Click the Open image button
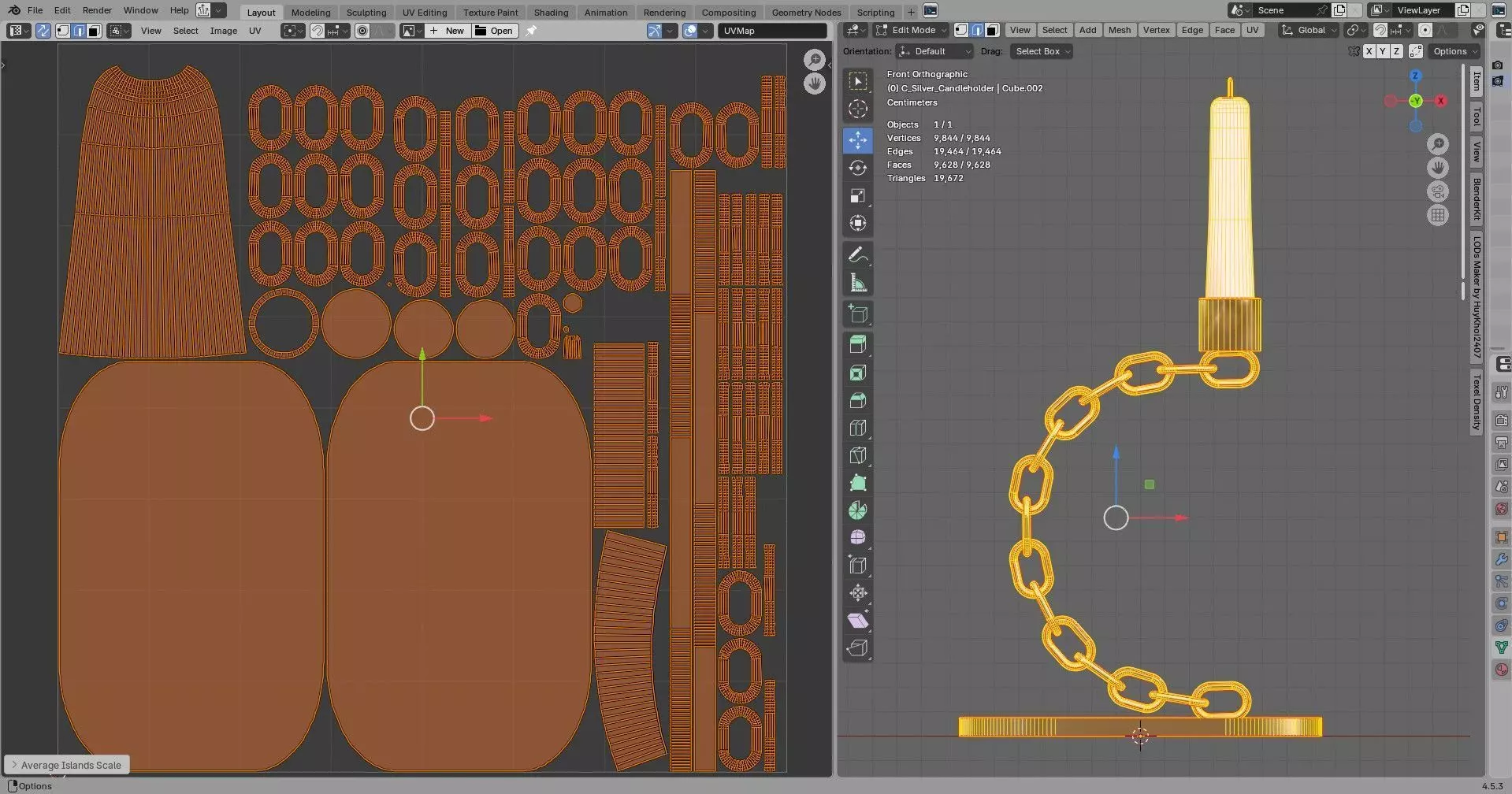 point(494,31)
